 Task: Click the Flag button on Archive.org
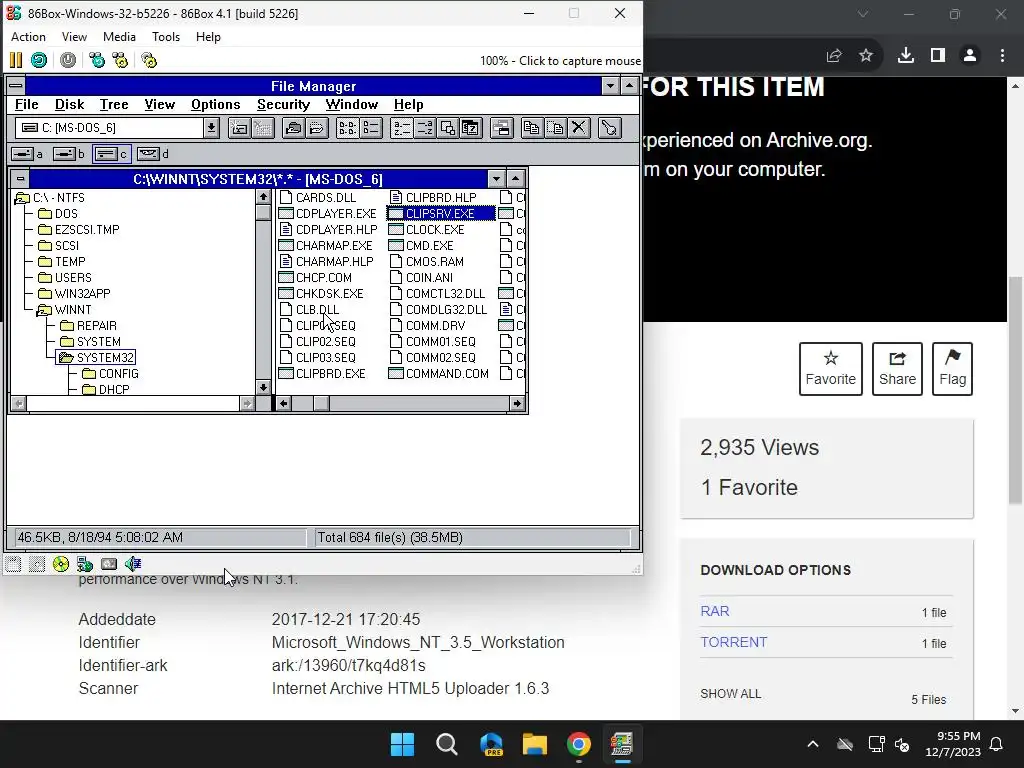(x=952, y=369)
